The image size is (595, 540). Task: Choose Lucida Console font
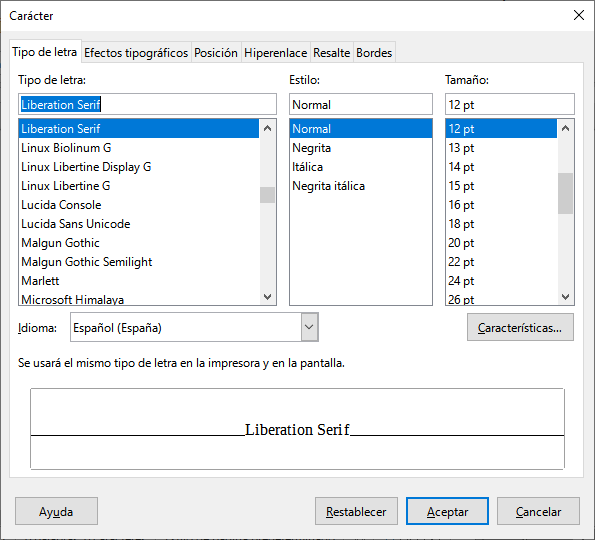point(139,205)
